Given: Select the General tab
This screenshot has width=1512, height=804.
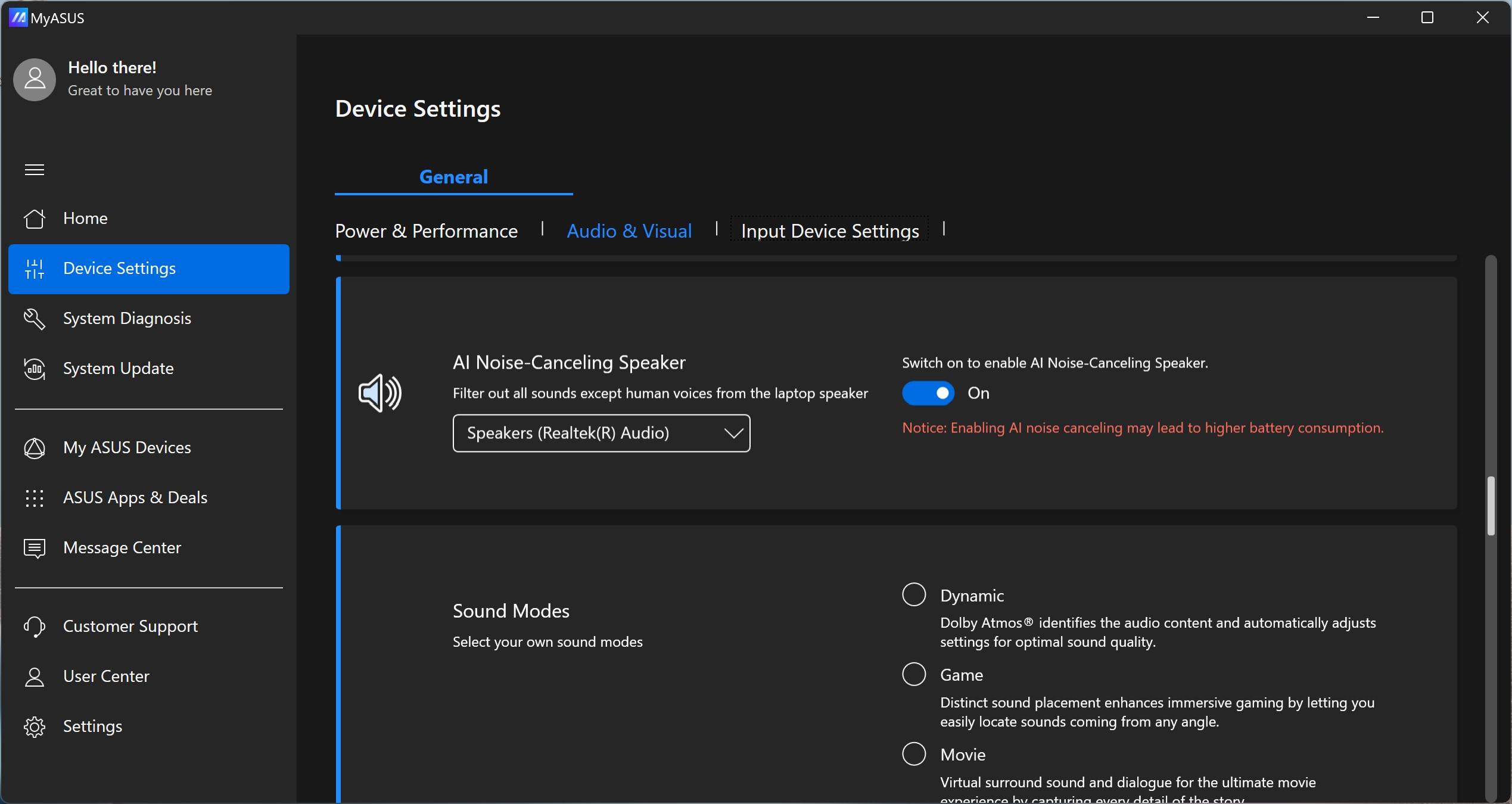Looking at the screenshot, I should coord(453,177).
